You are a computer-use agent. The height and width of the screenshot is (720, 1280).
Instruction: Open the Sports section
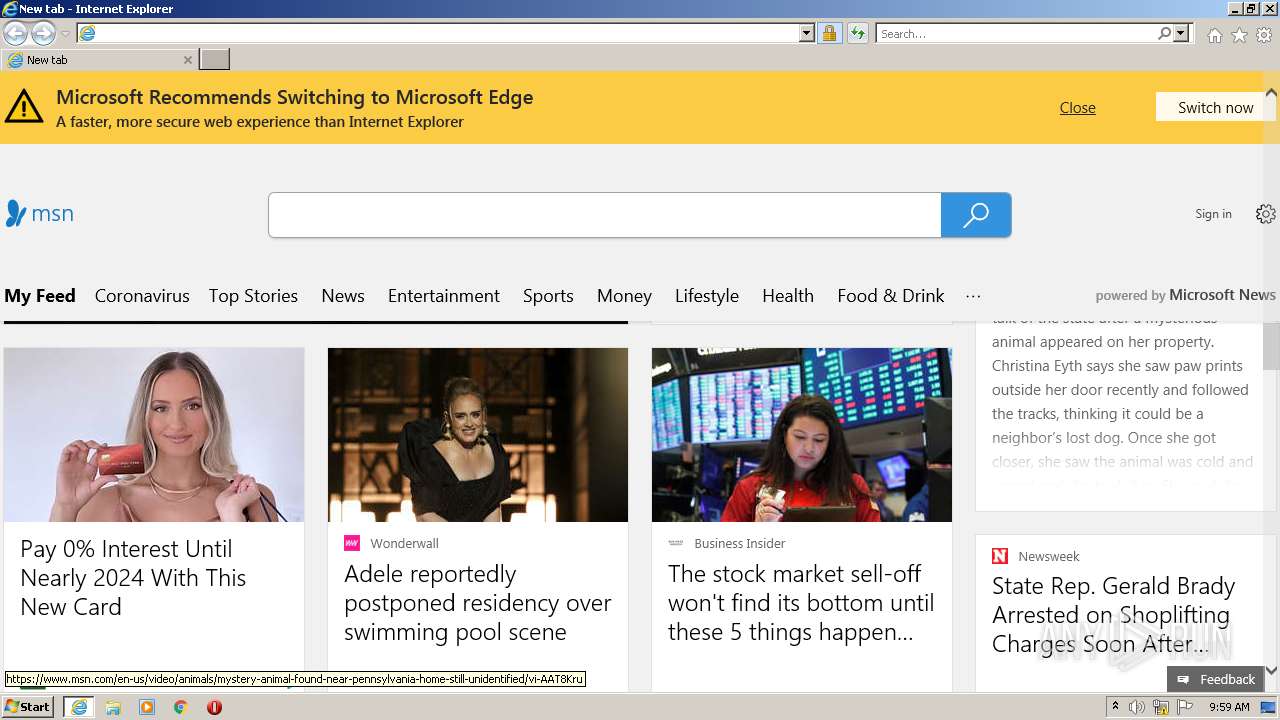pos(548,296)
